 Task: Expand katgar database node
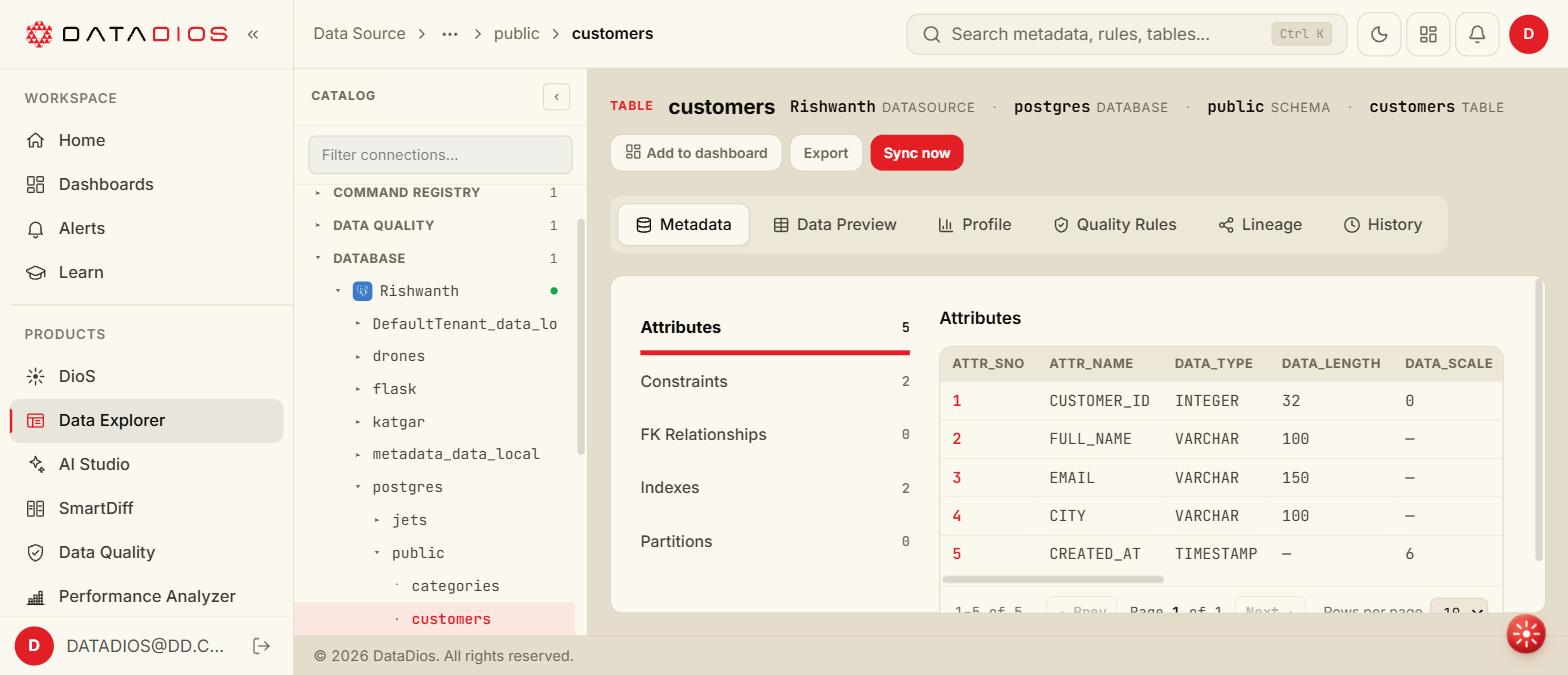click(x=359, y=422)
